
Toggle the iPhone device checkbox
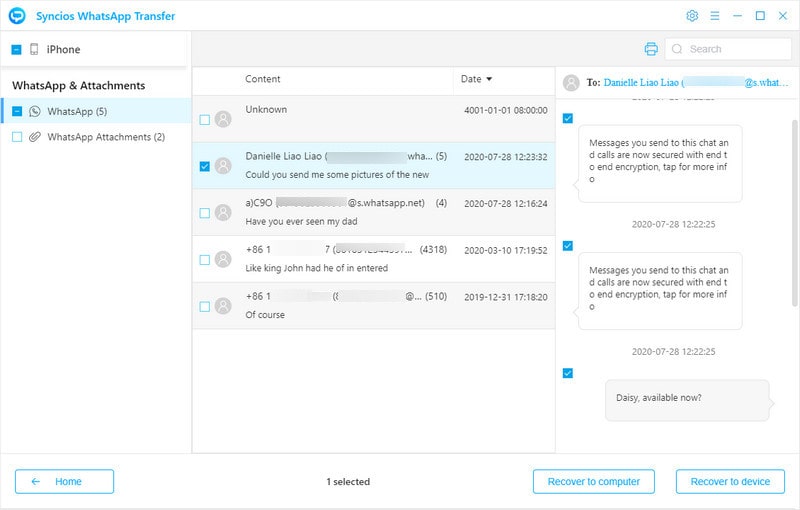click(16, 49)
